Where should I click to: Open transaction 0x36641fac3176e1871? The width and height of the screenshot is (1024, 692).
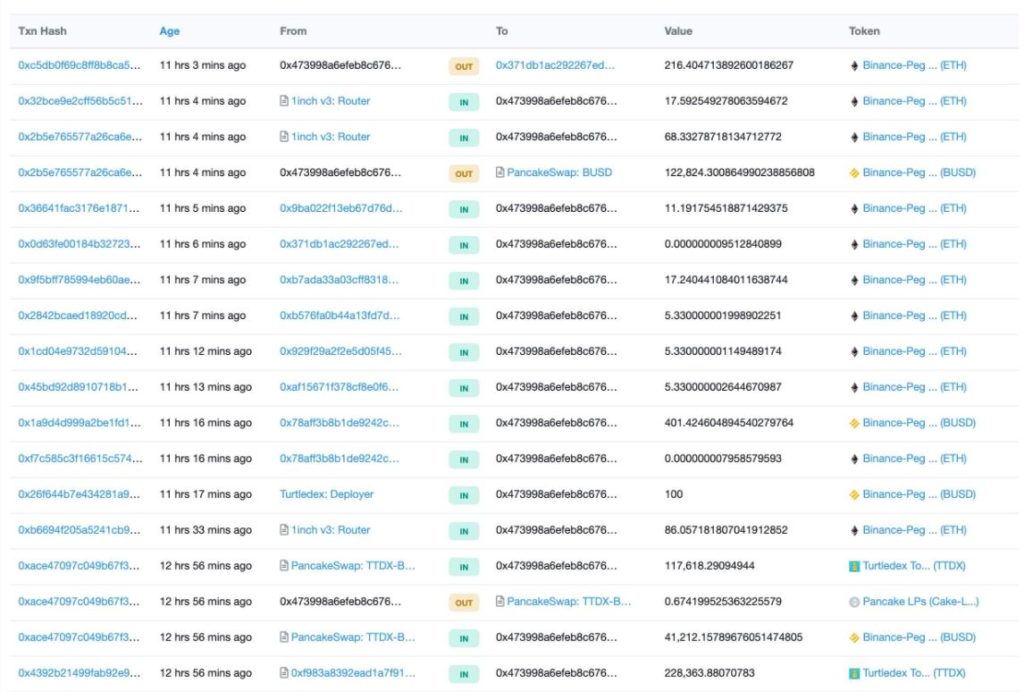pyautogui.click(x=79, y=208)
